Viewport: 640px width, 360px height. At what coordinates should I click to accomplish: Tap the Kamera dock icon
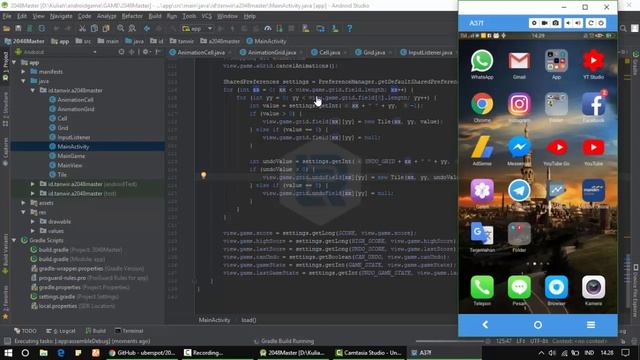(x=593, y=290)
